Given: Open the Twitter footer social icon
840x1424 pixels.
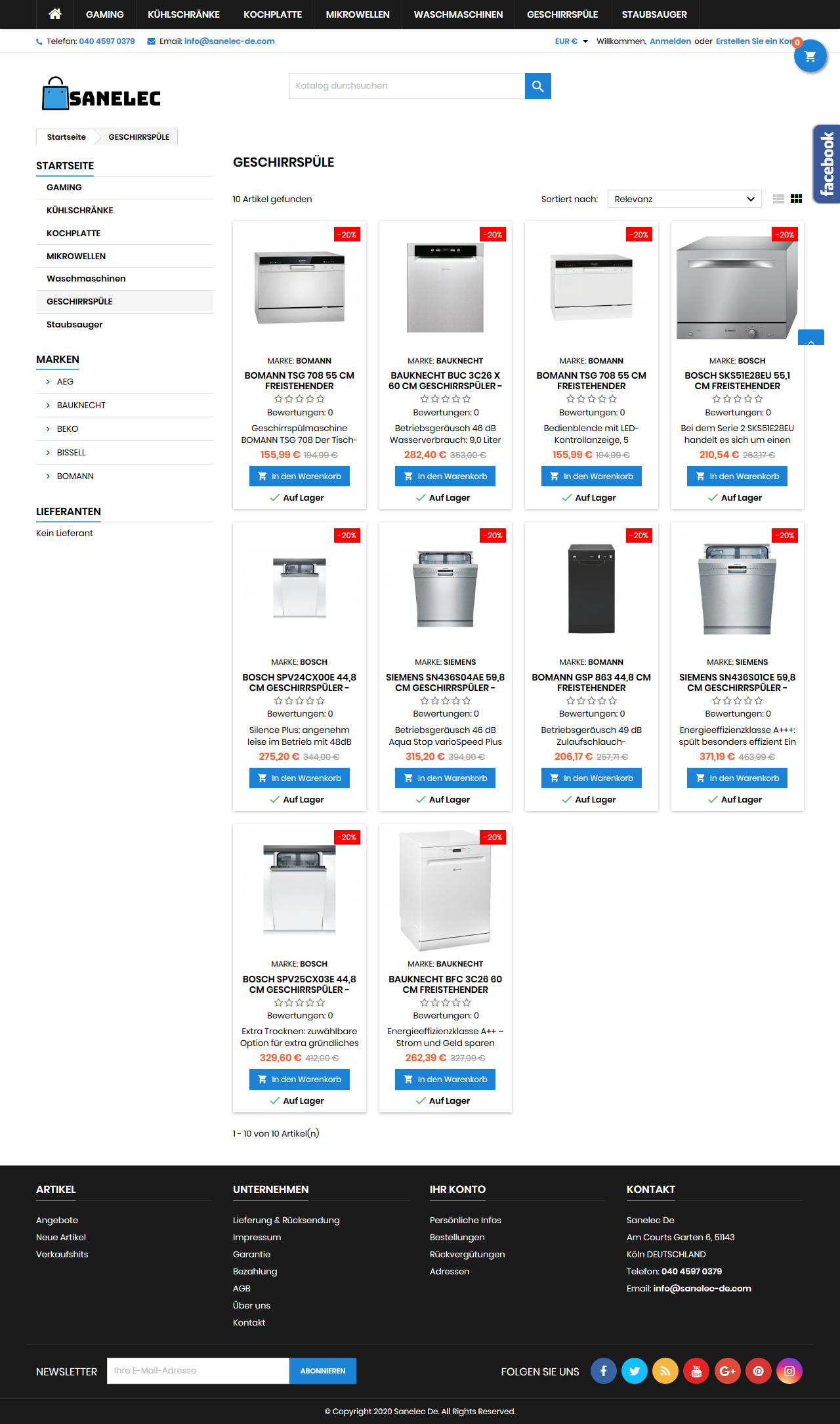Looking at the screenshot, I should tap(635, 1371).
